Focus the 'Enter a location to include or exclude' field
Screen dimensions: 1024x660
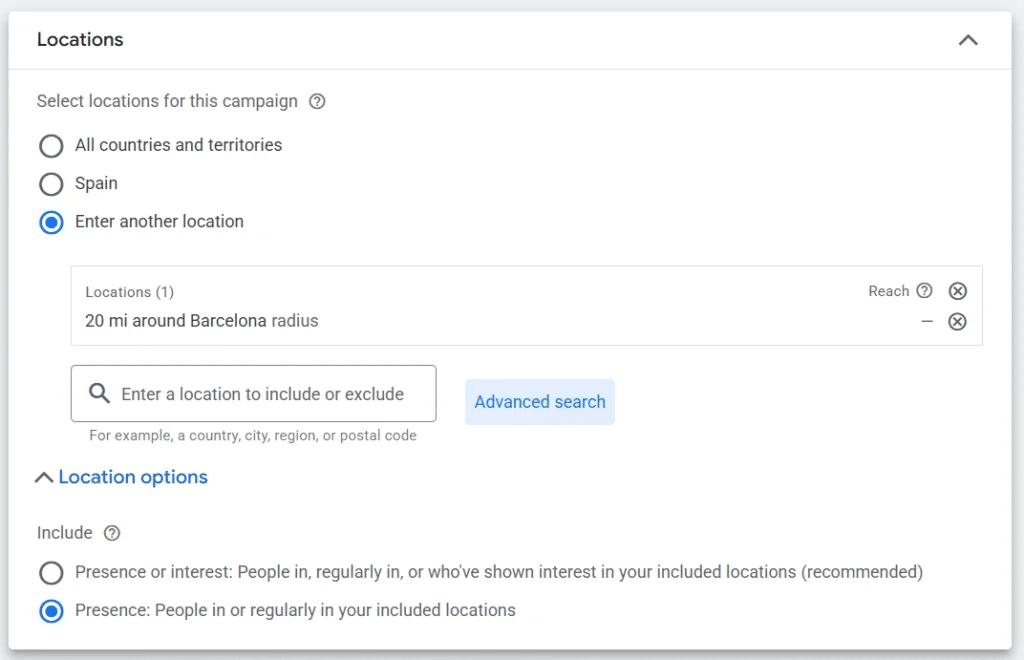point(262,394)
